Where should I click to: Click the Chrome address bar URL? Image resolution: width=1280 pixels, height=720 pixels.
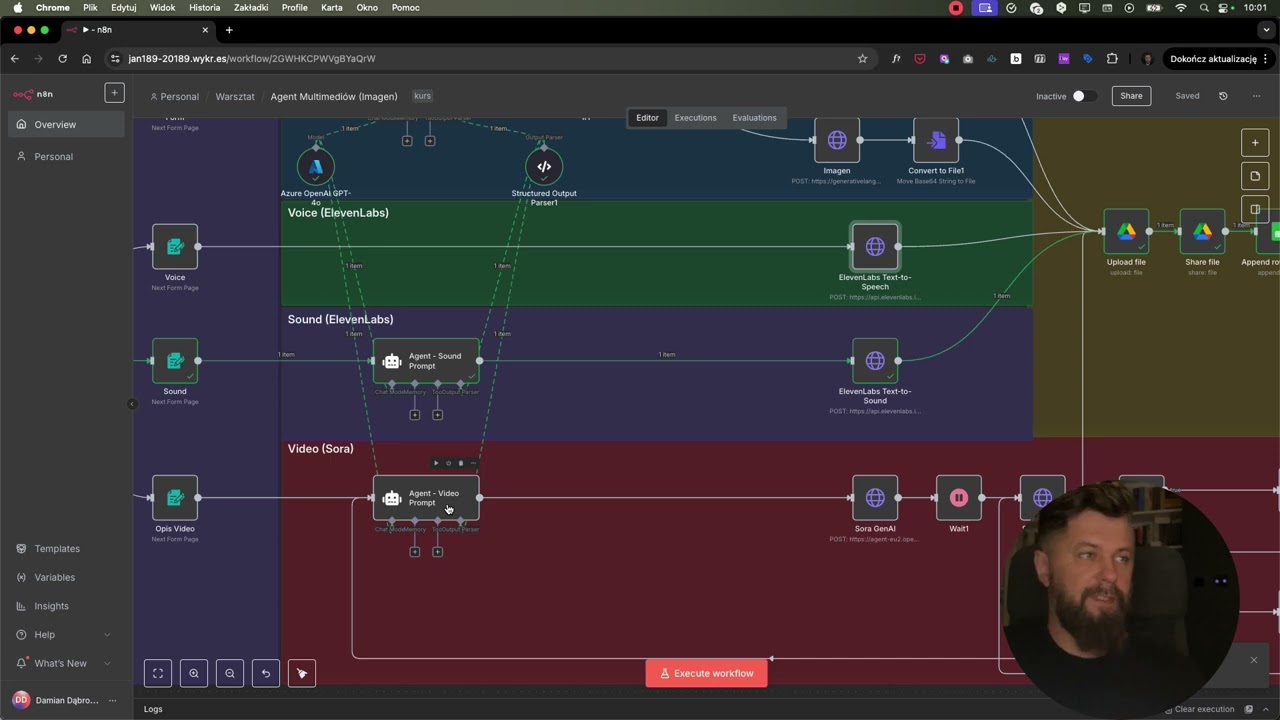[252, 59]
